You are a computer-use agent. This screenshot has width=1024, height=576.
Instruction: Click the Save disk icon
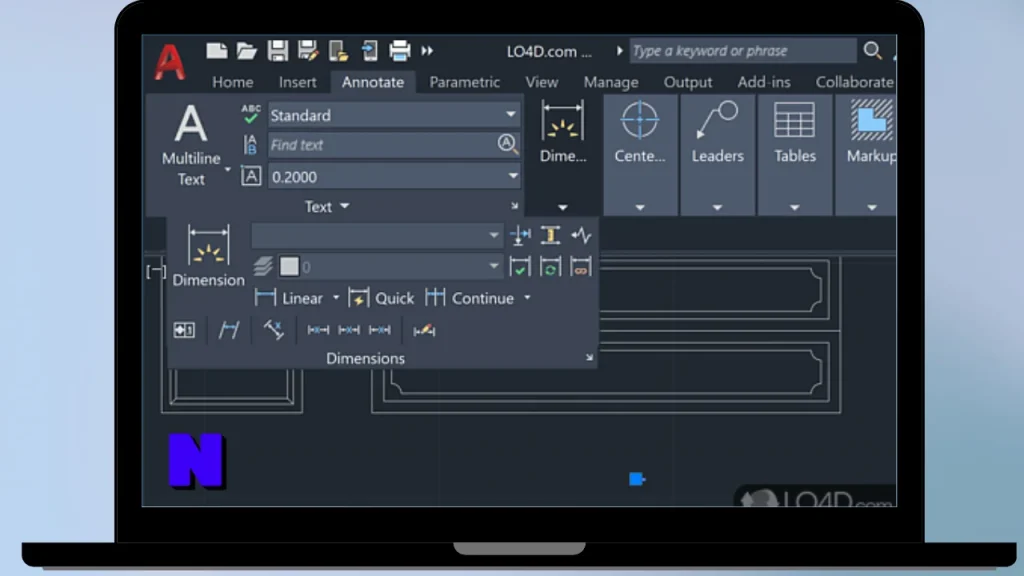tap(278, 51)
